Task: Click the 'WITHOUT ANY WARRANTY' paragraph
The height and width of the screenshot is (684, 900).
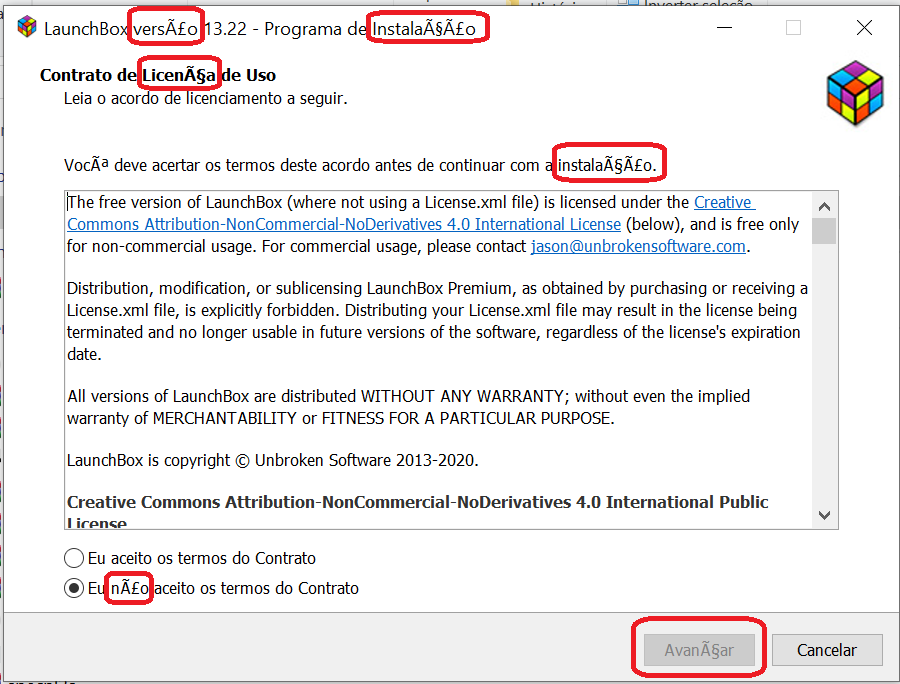Action: point(409,407)
